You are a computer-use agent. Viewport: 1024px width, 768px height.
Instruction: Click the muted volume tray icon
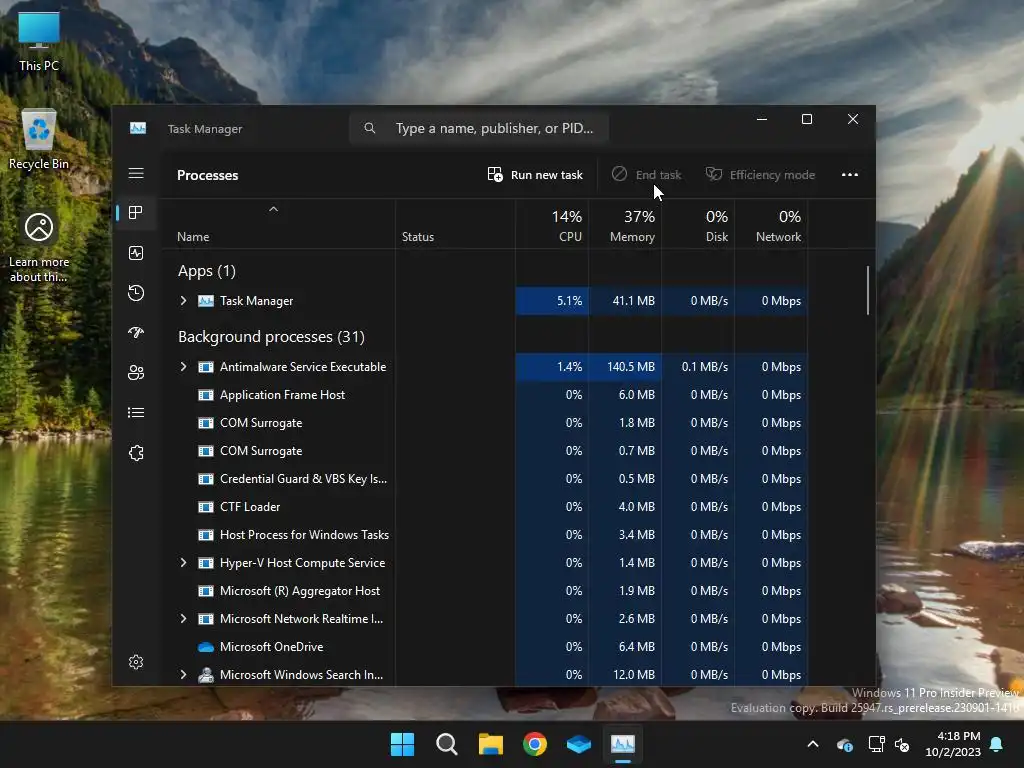902,744
